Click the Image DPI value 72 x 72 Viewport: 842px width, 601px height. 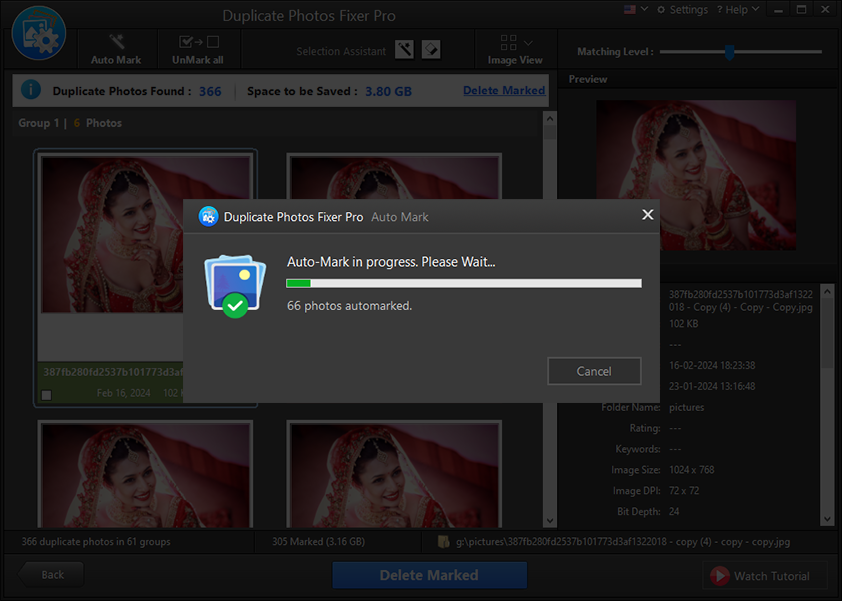pyautogui.click(x=684, y=491)
